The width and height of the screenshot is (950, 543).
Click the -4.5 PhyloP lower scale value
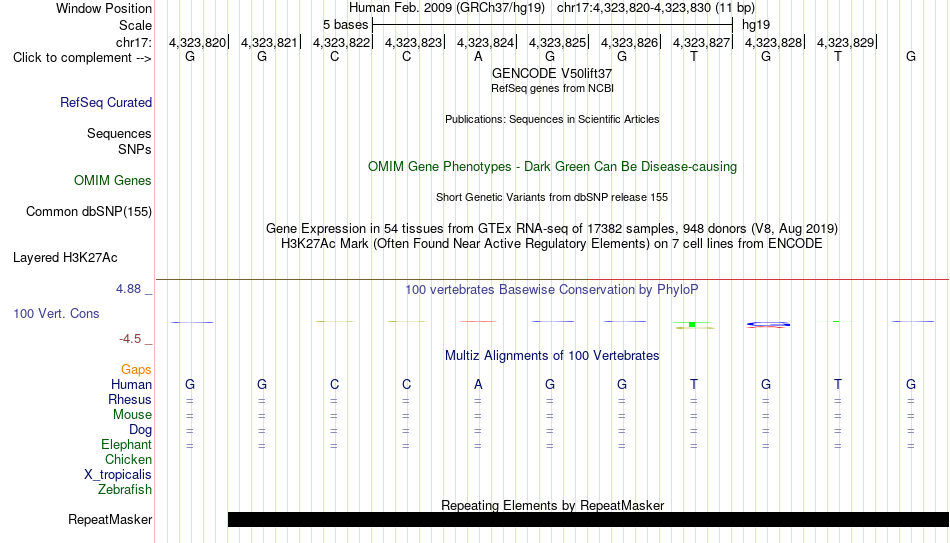[130, 339]
